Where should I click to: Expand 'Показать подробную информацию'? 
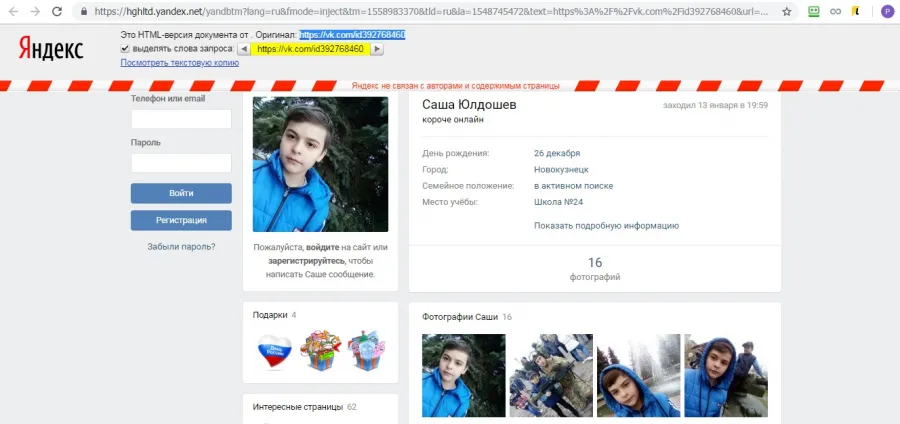[606, 226]
